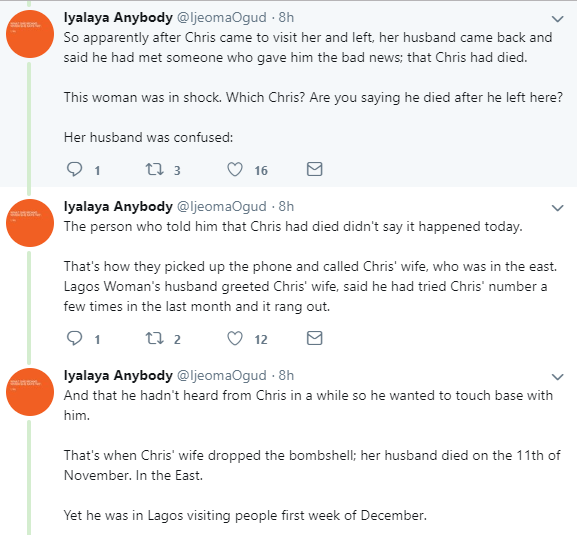This screenshot has width=577, height=535.
Task: Reply to the second tweet about Chris' wife
Action: point(74,339)
